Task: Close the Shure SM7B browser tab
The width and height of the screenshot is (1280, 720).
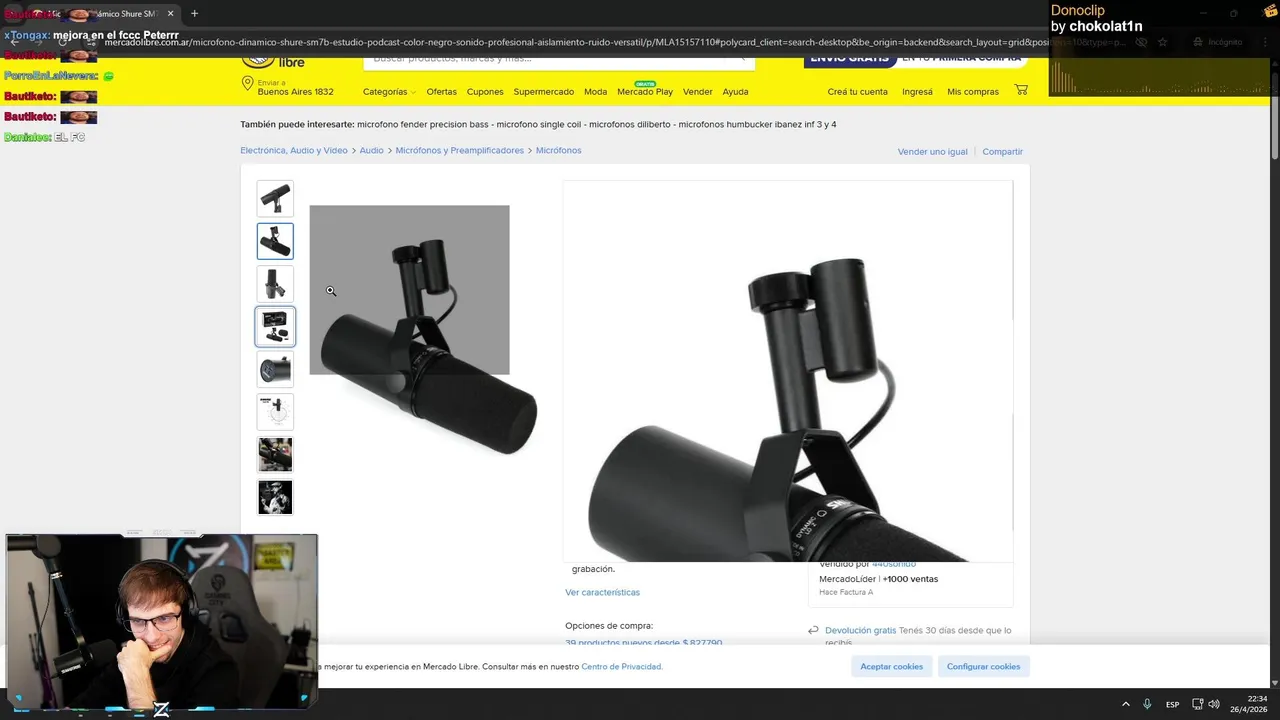Action: coord(170,14)
